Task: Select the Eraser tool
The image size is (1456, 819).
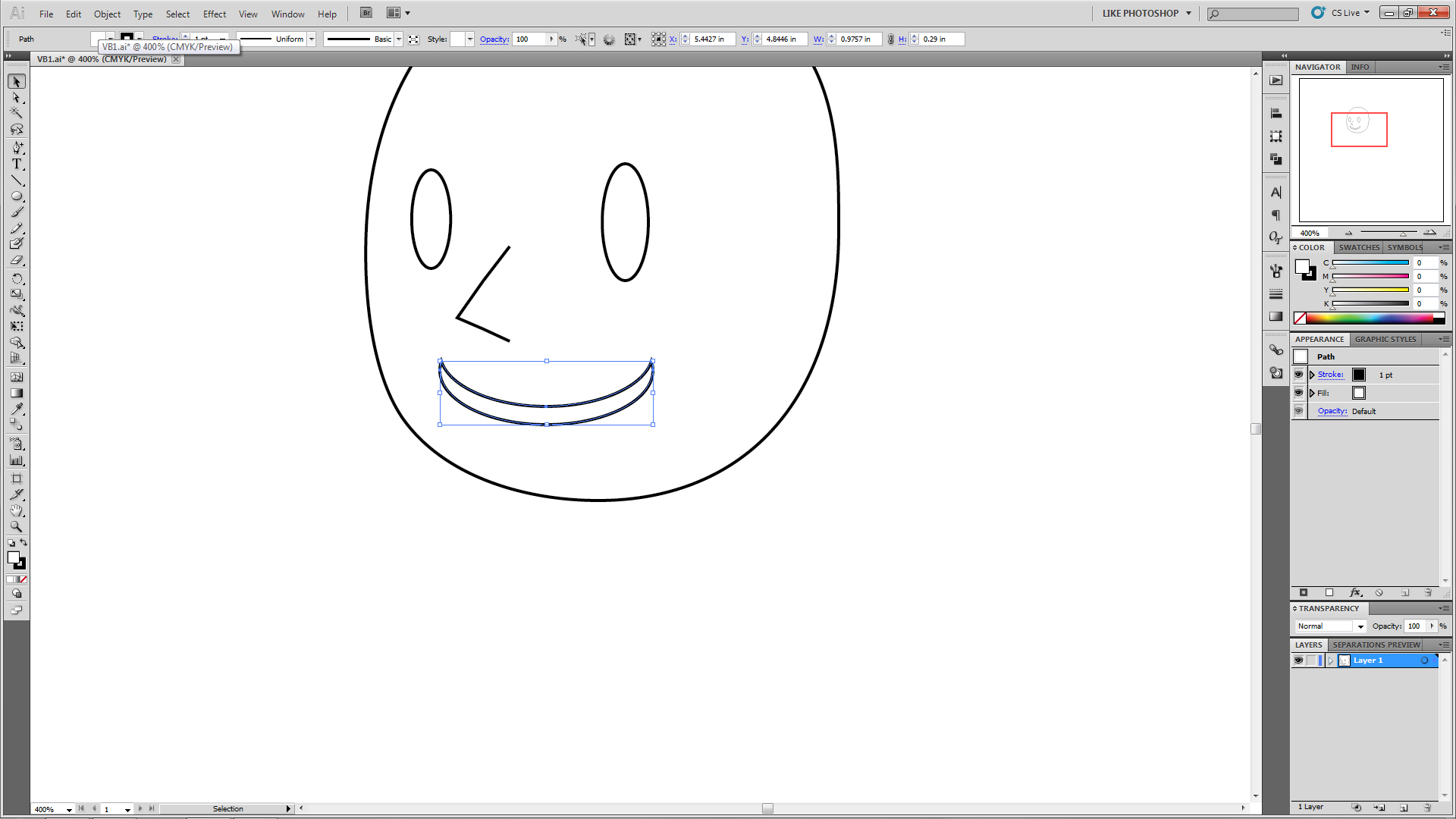Action: coord(16,260)
